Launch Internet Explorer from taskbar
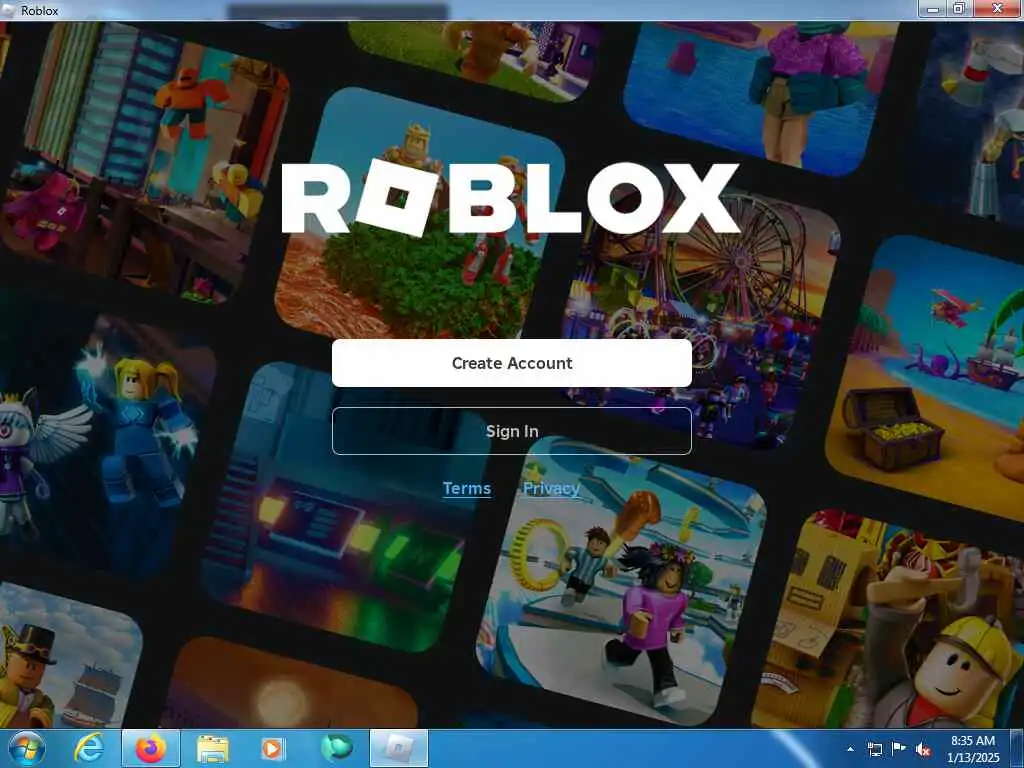Image resolution: width=1024 pixels, height=768 pixels. (x=89, y=748)
